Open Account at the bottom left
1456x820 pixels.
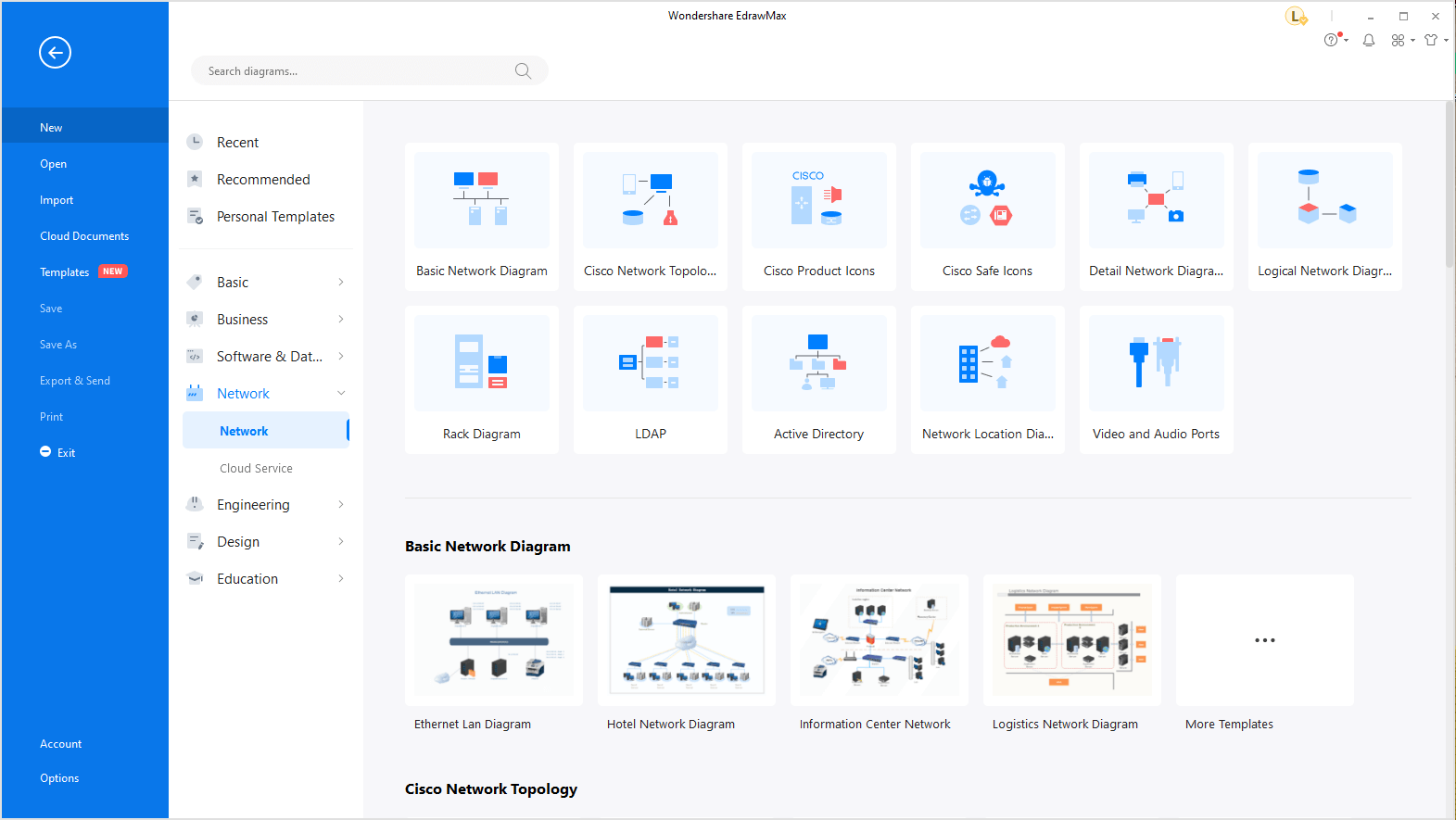pos(61,743)
